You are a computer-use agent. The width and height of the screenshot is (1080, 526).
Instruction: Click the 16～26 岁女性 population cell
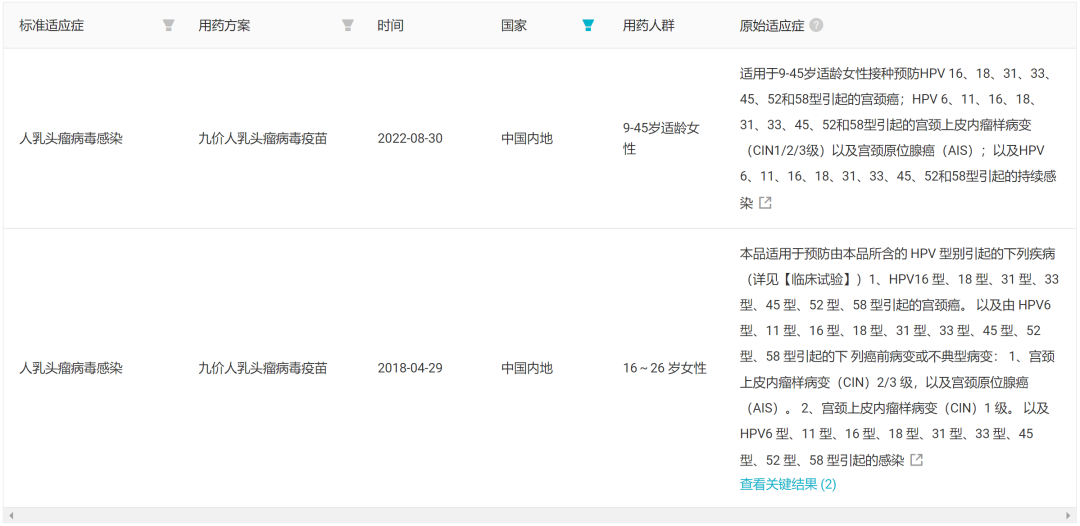coord(665,368)
